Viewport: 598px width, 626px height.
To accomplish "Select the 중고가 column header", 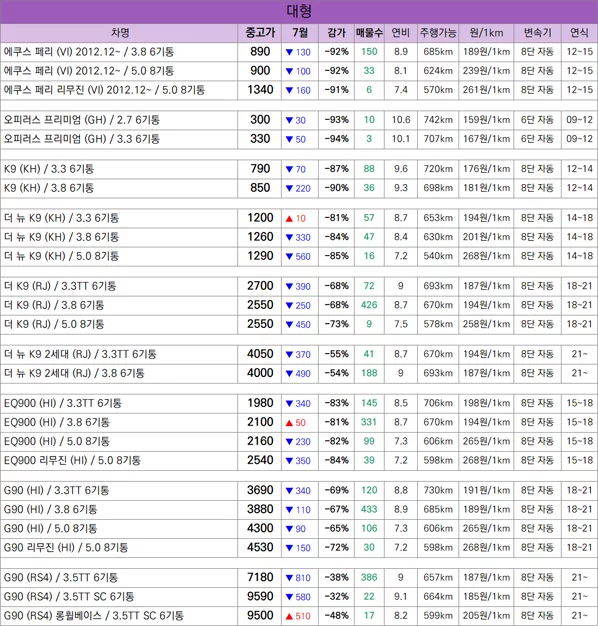I will 260,33.
